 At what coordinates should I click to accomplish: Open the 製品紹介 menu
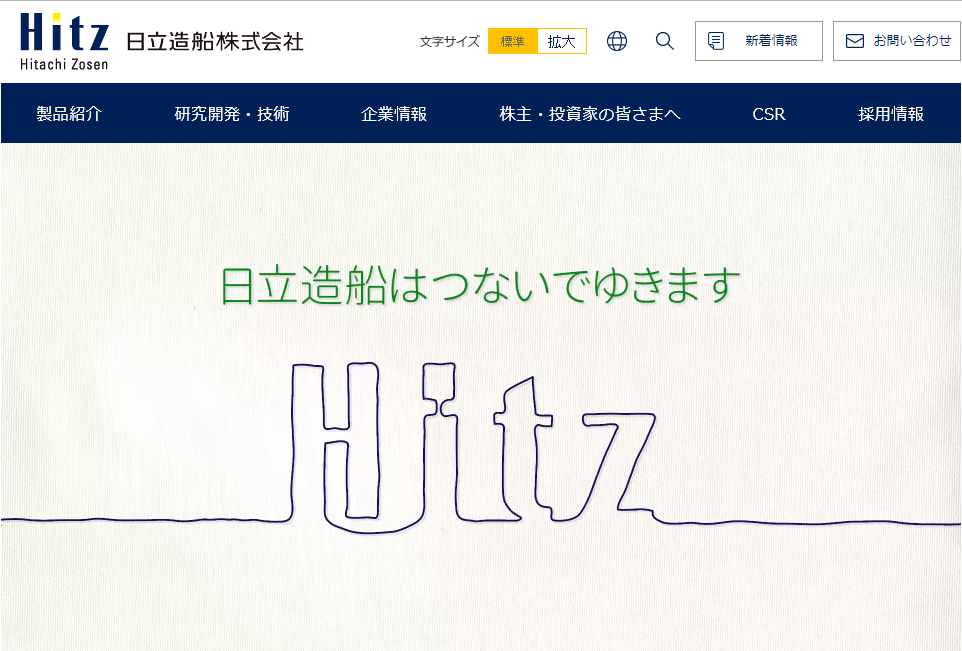[x=69, y=114]
